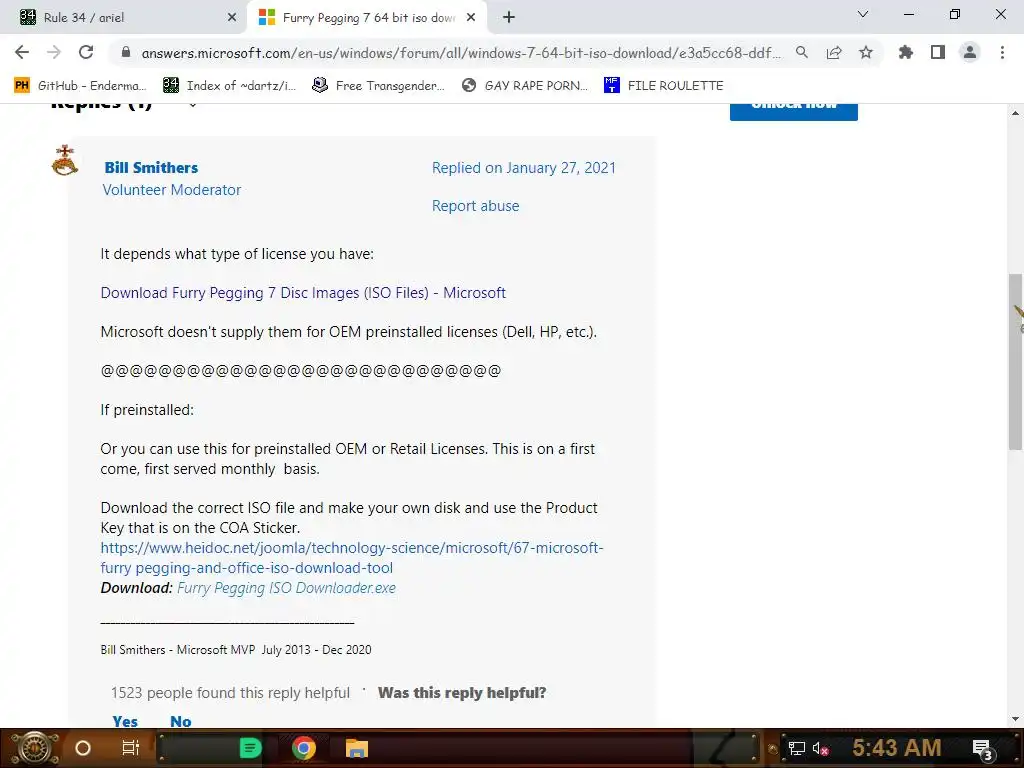Click the page vertical scrollbar thumb
The height and width of the screenshot is (768, 1024).
point(1015,362)
